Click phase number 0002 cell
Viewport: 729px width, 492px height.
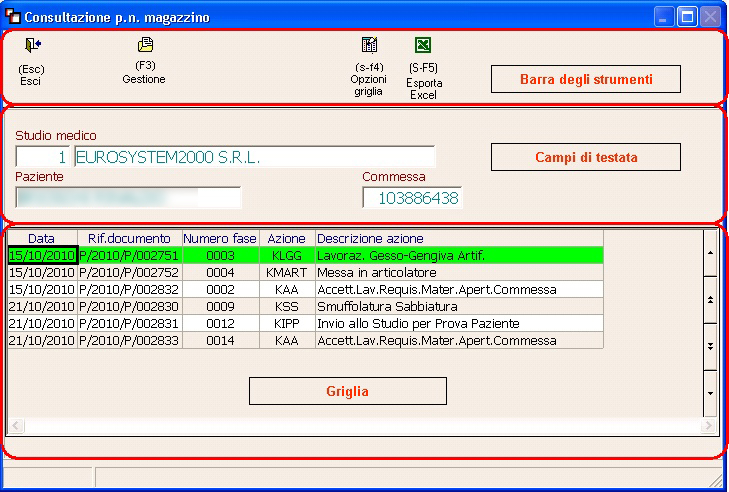(x=221, y=289)
